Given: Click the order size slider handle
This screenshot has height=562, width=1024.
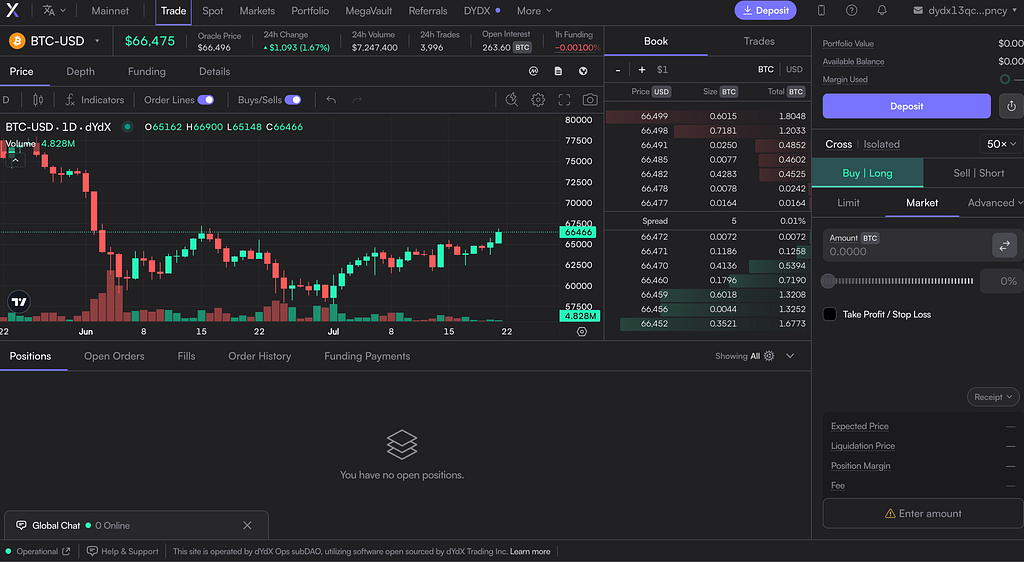Looking at the screenshot, I should [828, 281].
